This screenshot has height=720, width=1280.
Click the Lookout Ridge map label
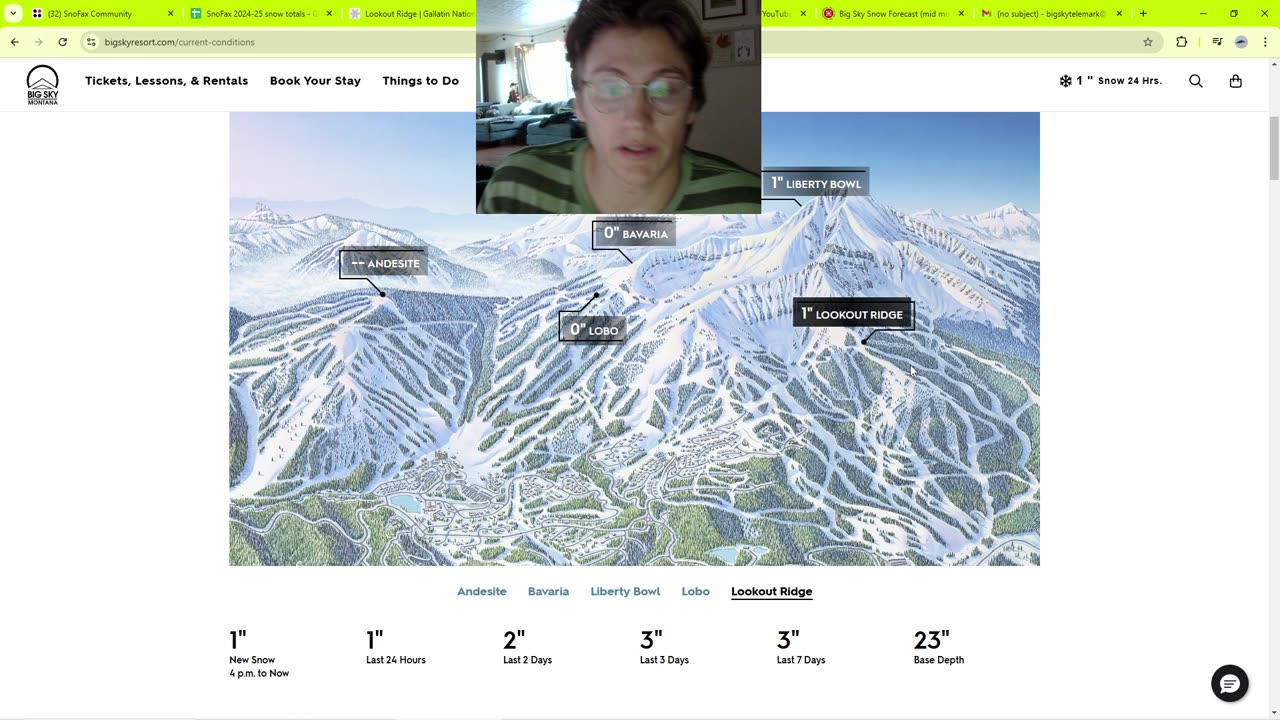tap(852, 314)
